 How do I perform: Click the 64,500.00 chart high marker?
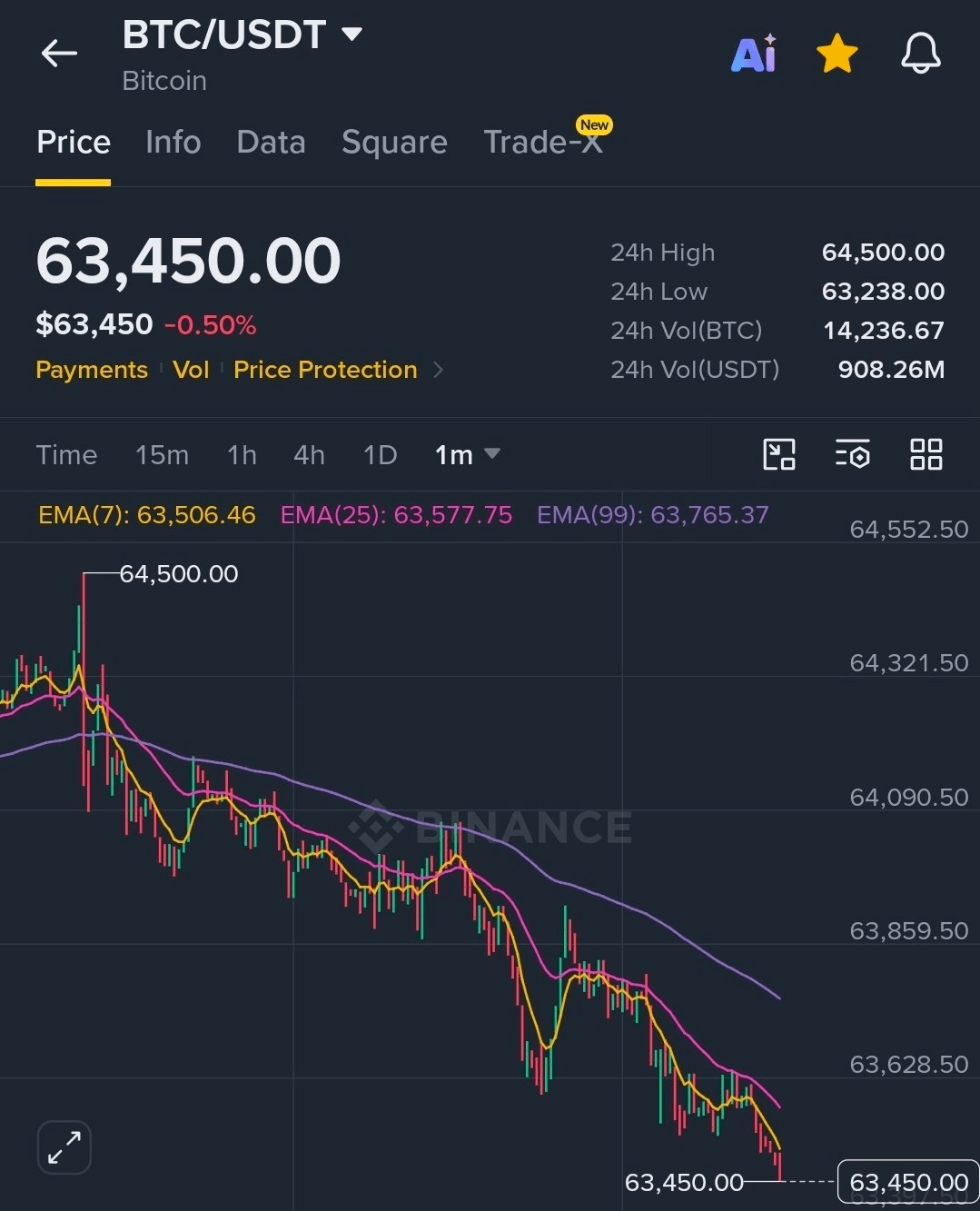(179, 574)
